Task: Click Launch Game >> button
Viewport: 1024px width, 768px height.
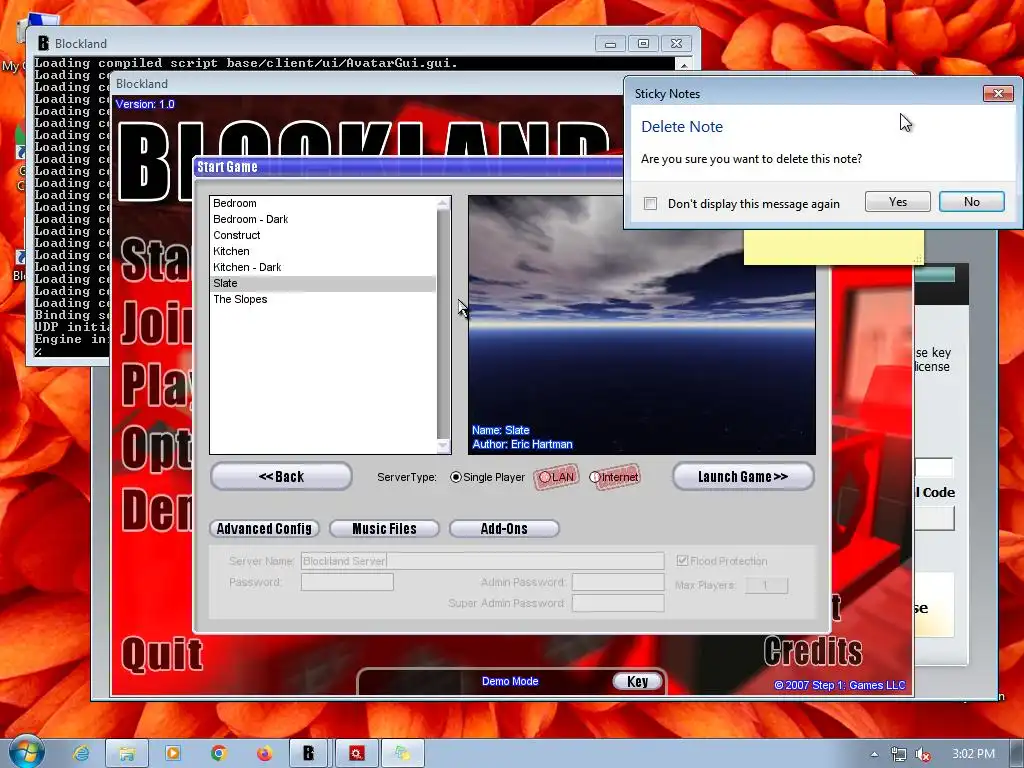Action: point(743,477)
